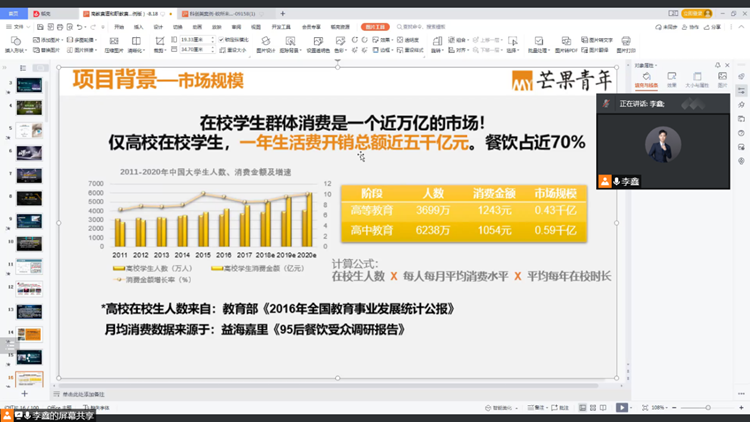Open the Size & Properties tab in pane
This screenshot has width=750, height=422.
click(697, 79)
